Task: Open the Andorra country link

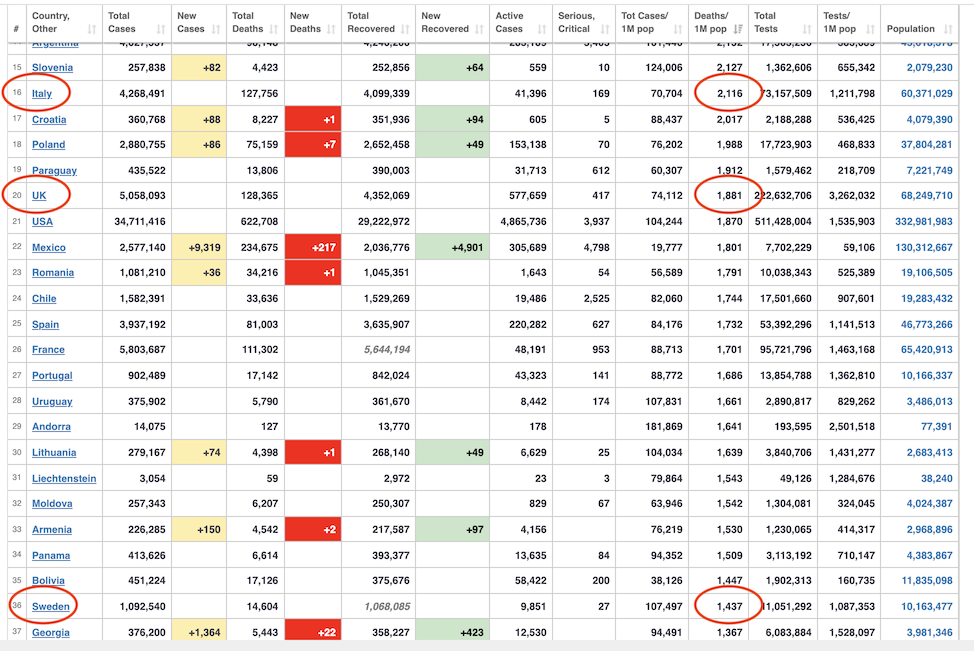Action: (51, 427)
